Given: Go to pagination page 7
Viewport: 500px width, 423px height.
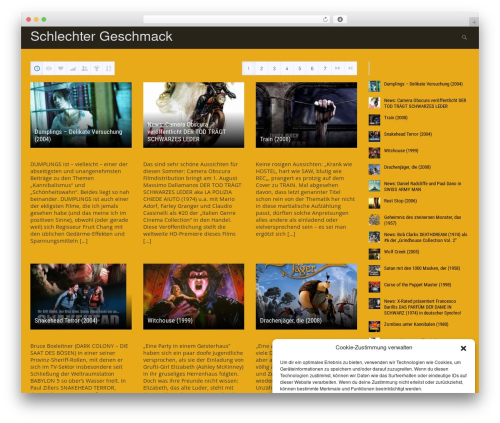Looking at the screenshot, I should [325, 68].
